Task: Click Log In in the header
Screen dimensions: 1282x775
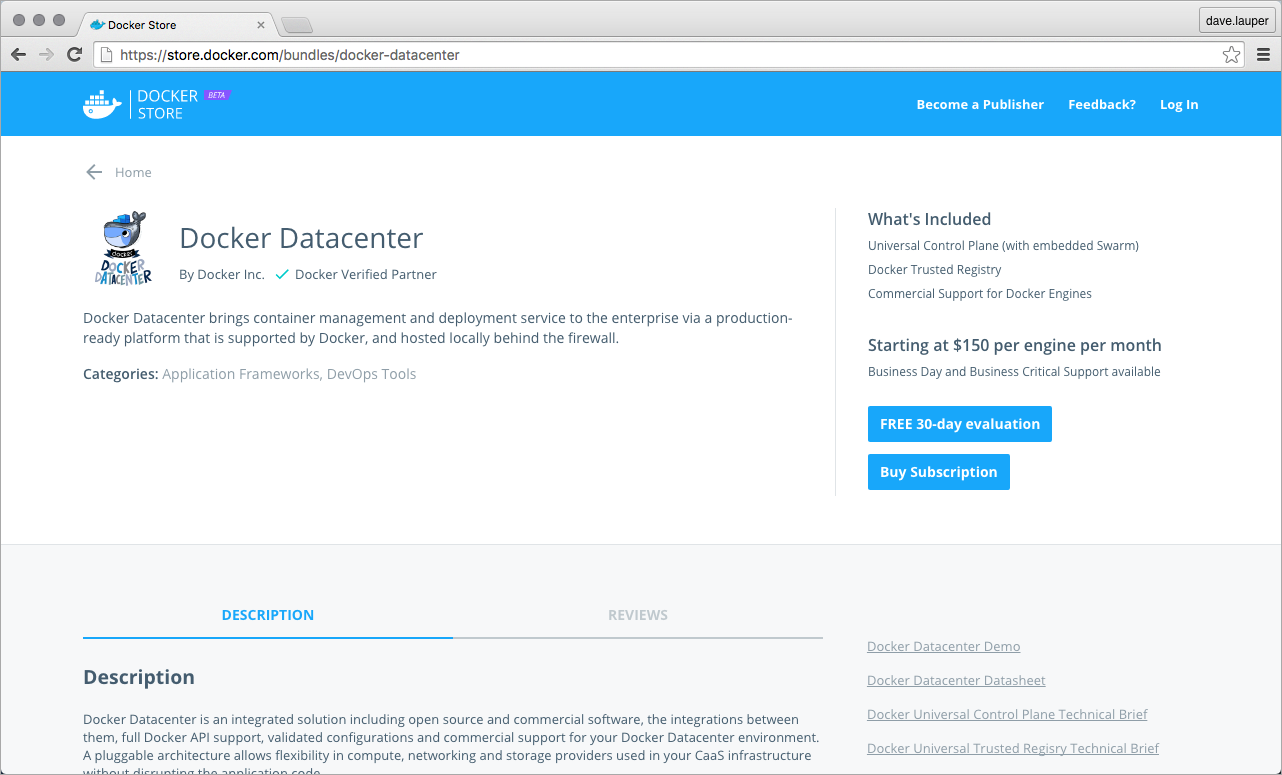Action: (x=1178, y=104)
